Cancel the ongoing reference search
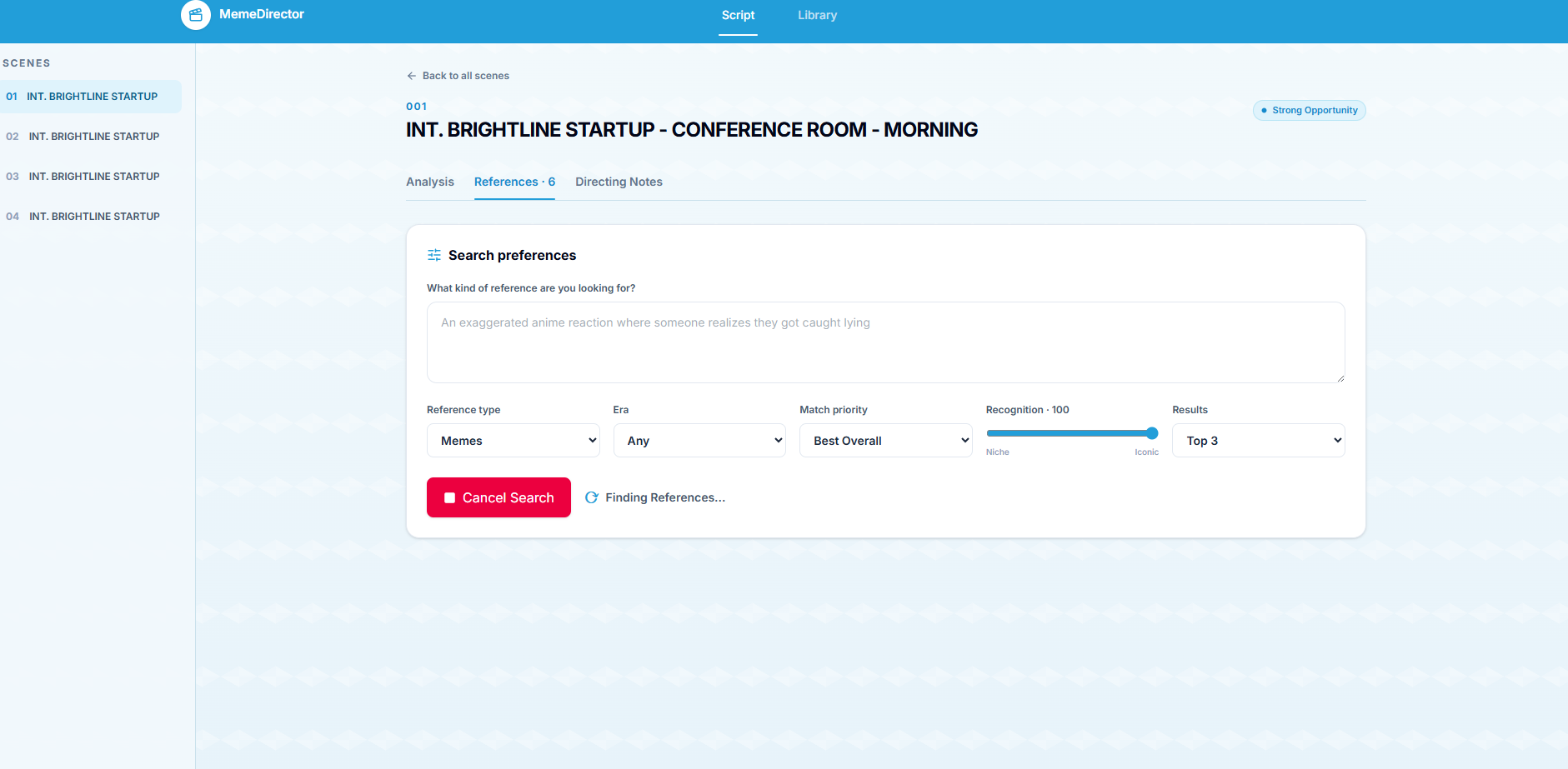 coord(498,497)
